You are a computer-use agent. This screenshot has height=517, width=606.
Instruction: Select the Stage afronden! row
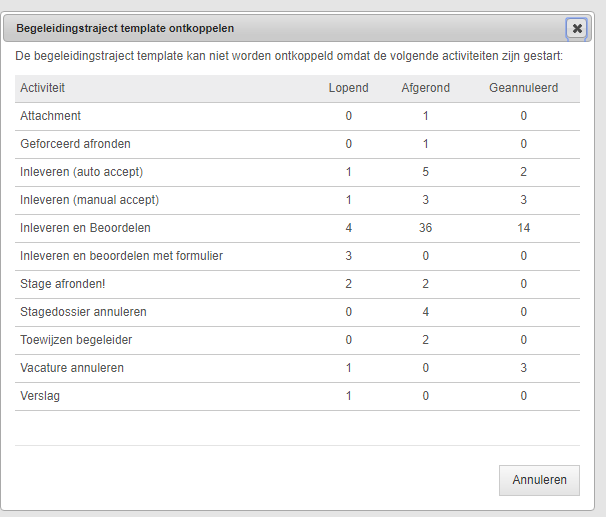click(297, 284)
